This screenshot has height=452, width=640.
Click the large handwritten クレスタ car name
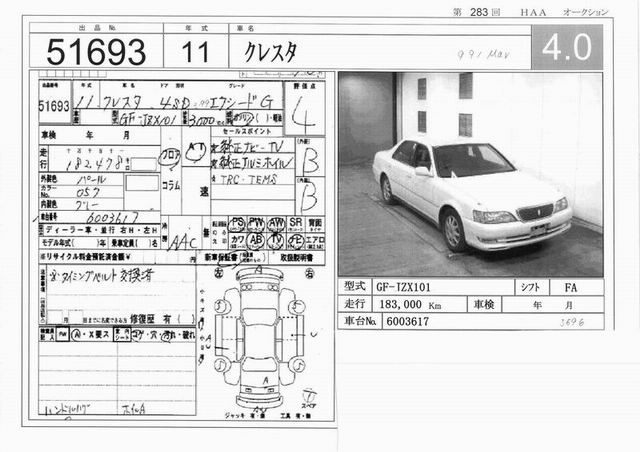270,52
